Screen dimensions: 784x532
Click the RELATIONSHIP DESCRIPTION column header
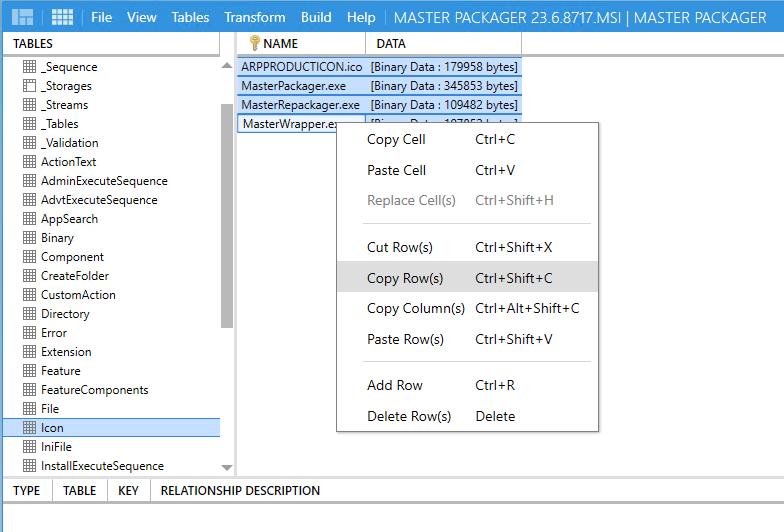pos(240,490)
